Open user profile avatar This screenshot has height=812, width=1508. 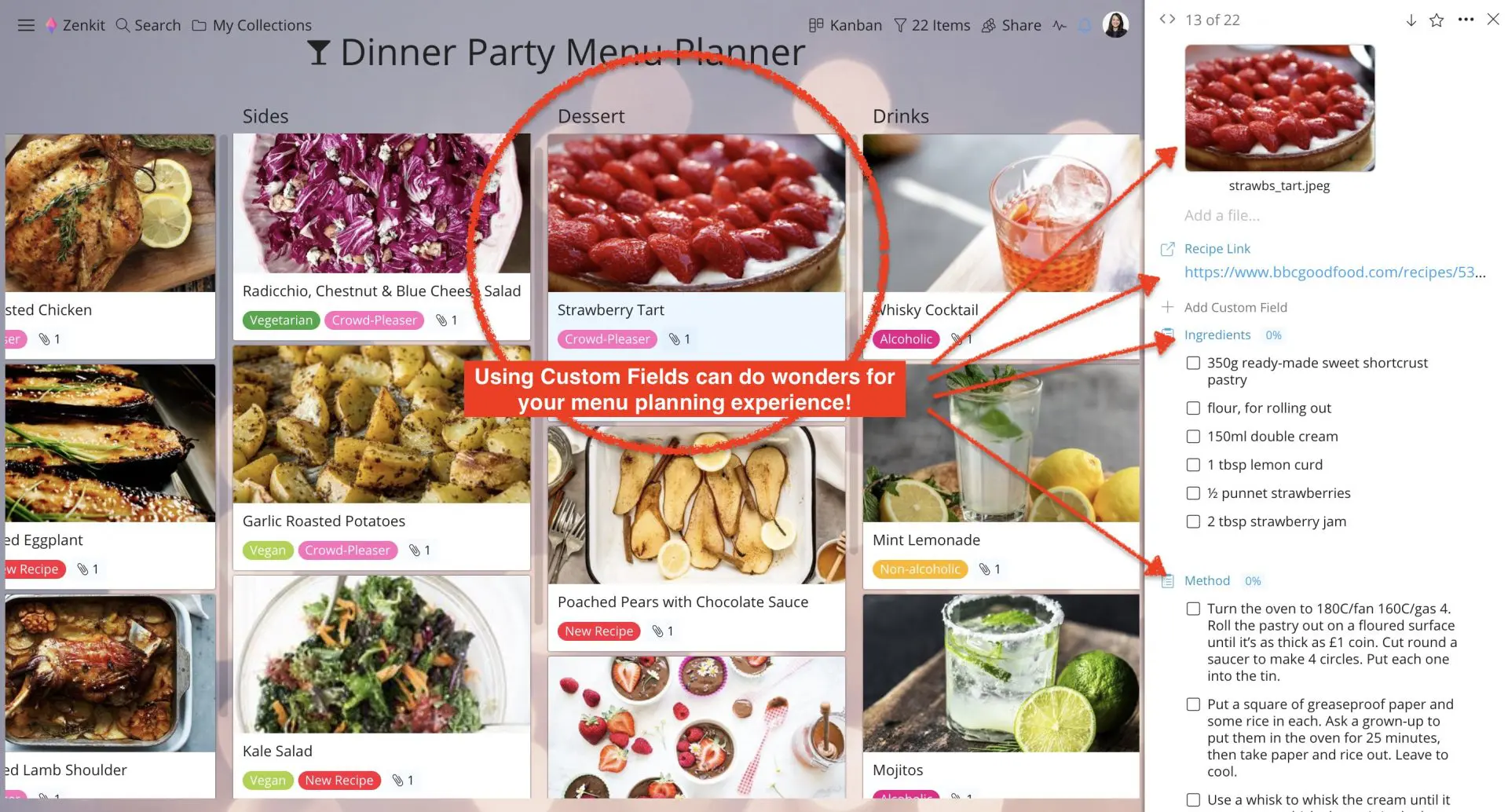pos(1115,25)
